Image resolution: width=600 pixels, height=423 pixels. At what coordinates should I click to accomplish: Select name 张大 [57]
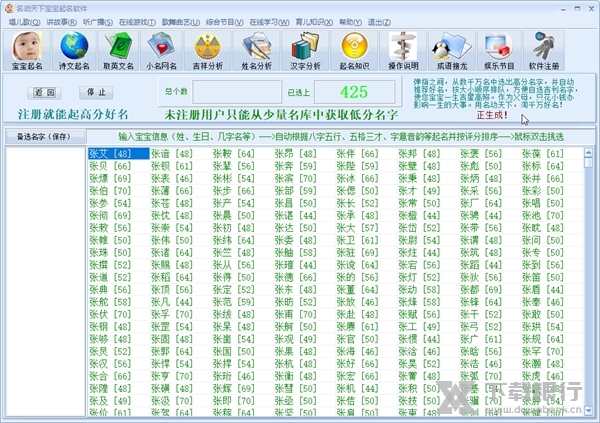point(357,228)
